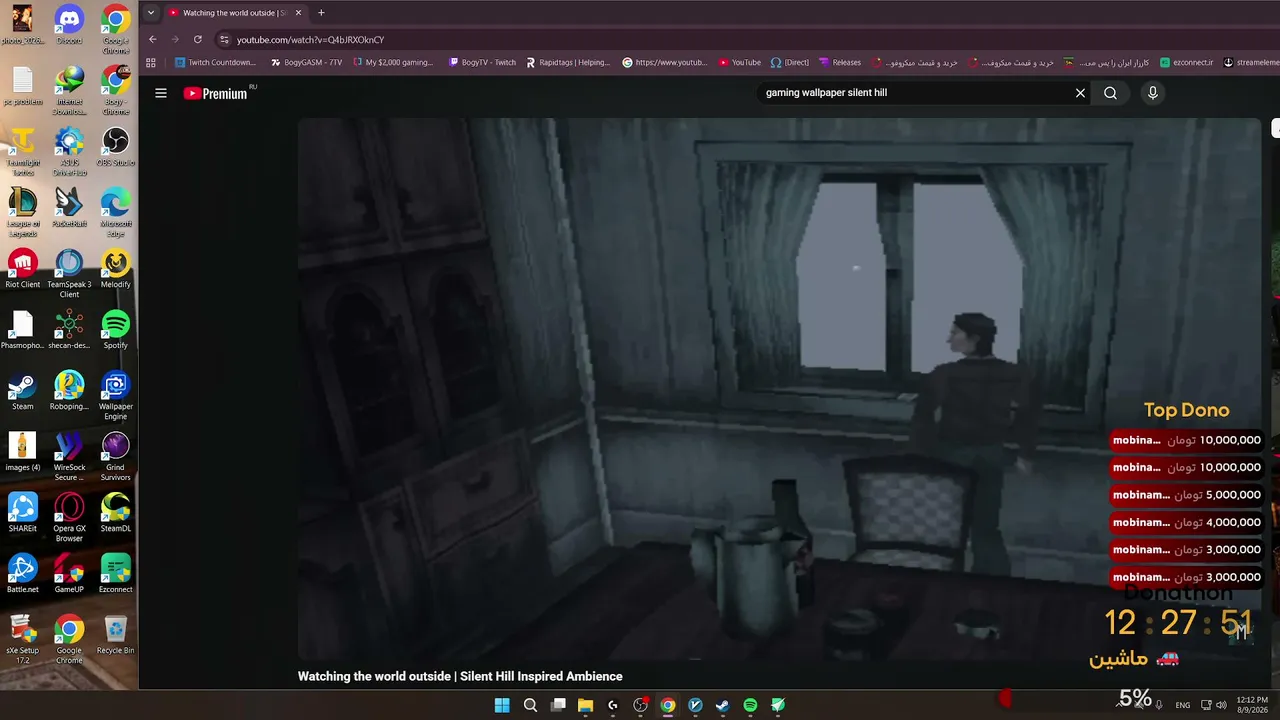Open Spotify from the taskbar

pos(750,705)
